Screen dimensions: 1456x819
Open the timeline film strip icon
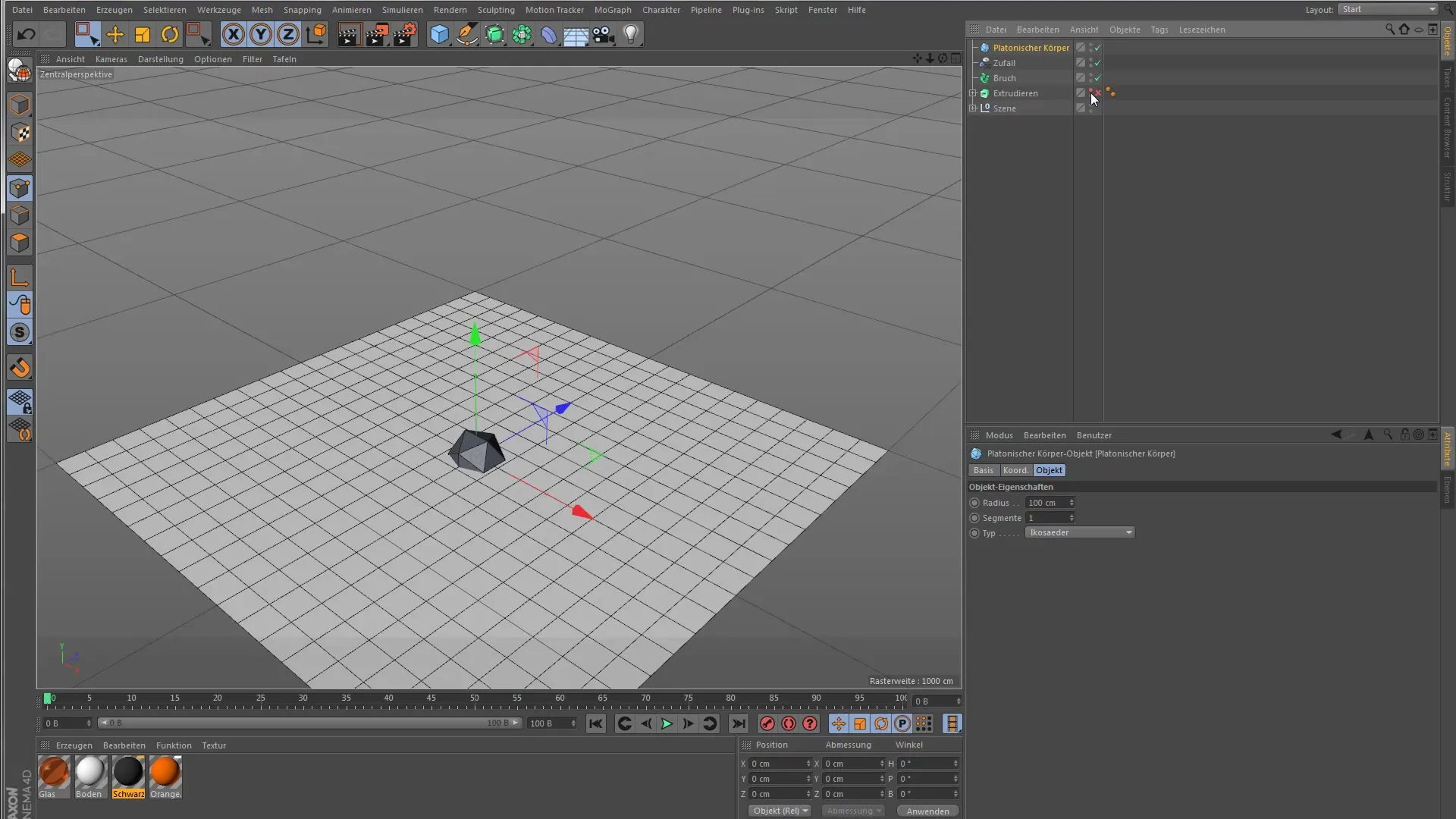[x=952, y=723]
